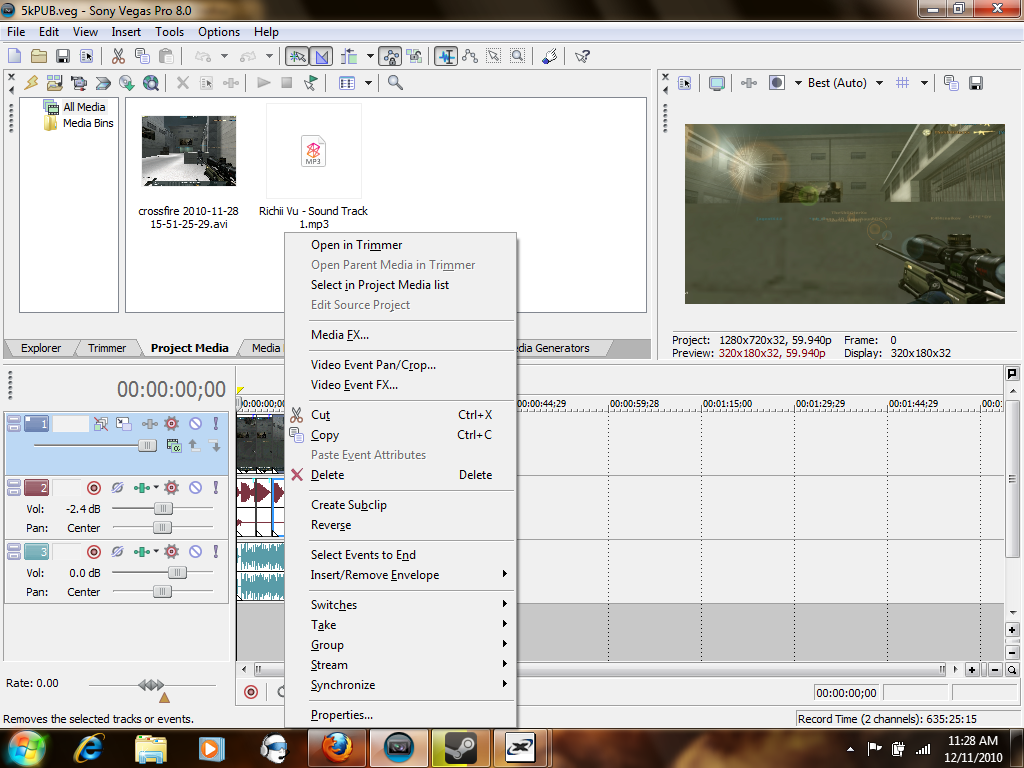
Task: Toggle Mute on audio track 2
Action: click(195, 488)
